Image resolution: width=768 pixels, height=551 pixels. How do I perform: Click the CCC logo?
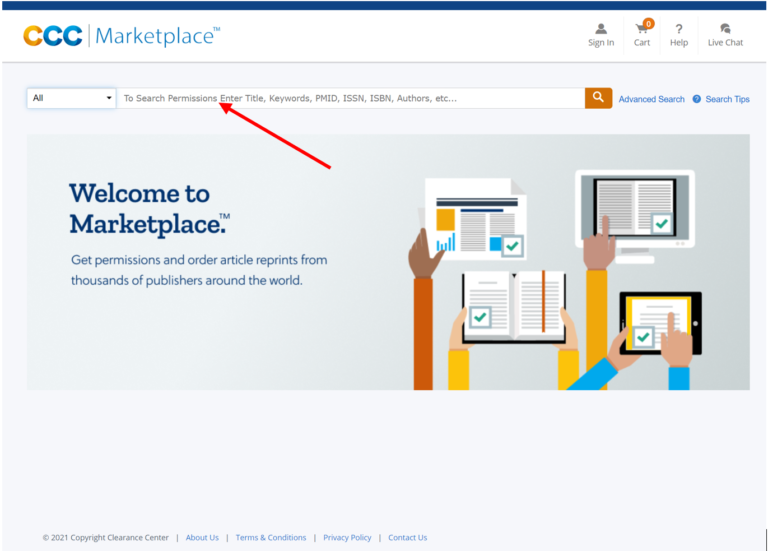coord(53,36)
